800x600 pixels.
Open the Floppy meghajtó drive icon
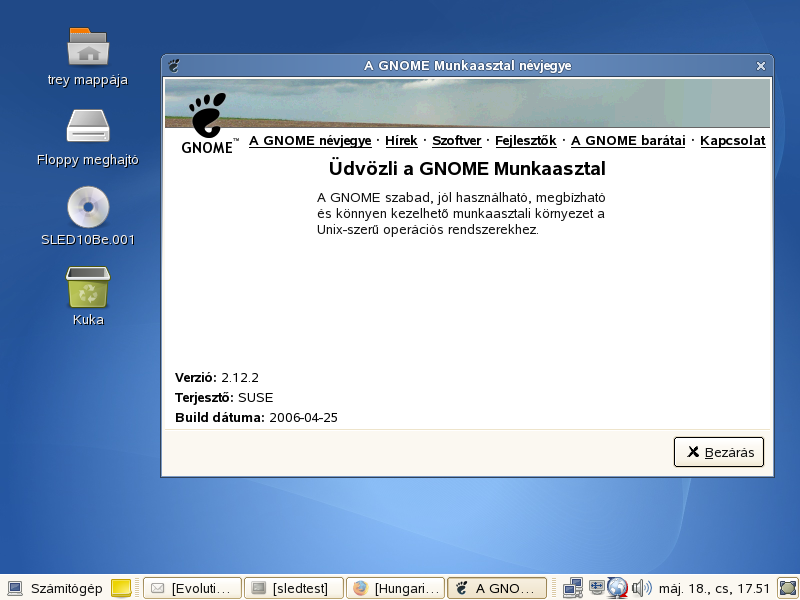(88, 126)
